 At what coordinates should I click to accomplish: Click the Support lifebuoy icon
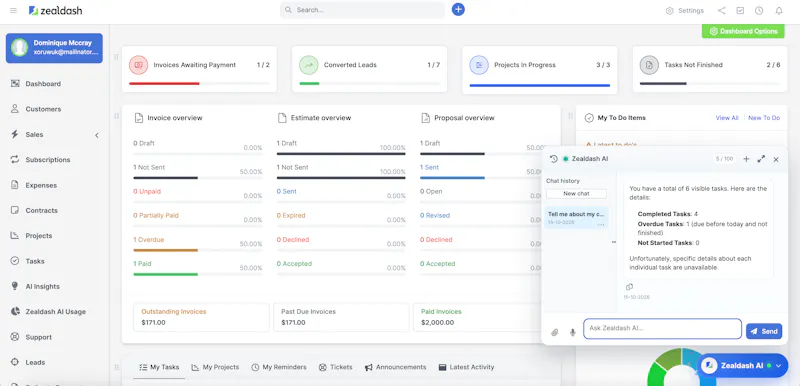tap(15, 337)
